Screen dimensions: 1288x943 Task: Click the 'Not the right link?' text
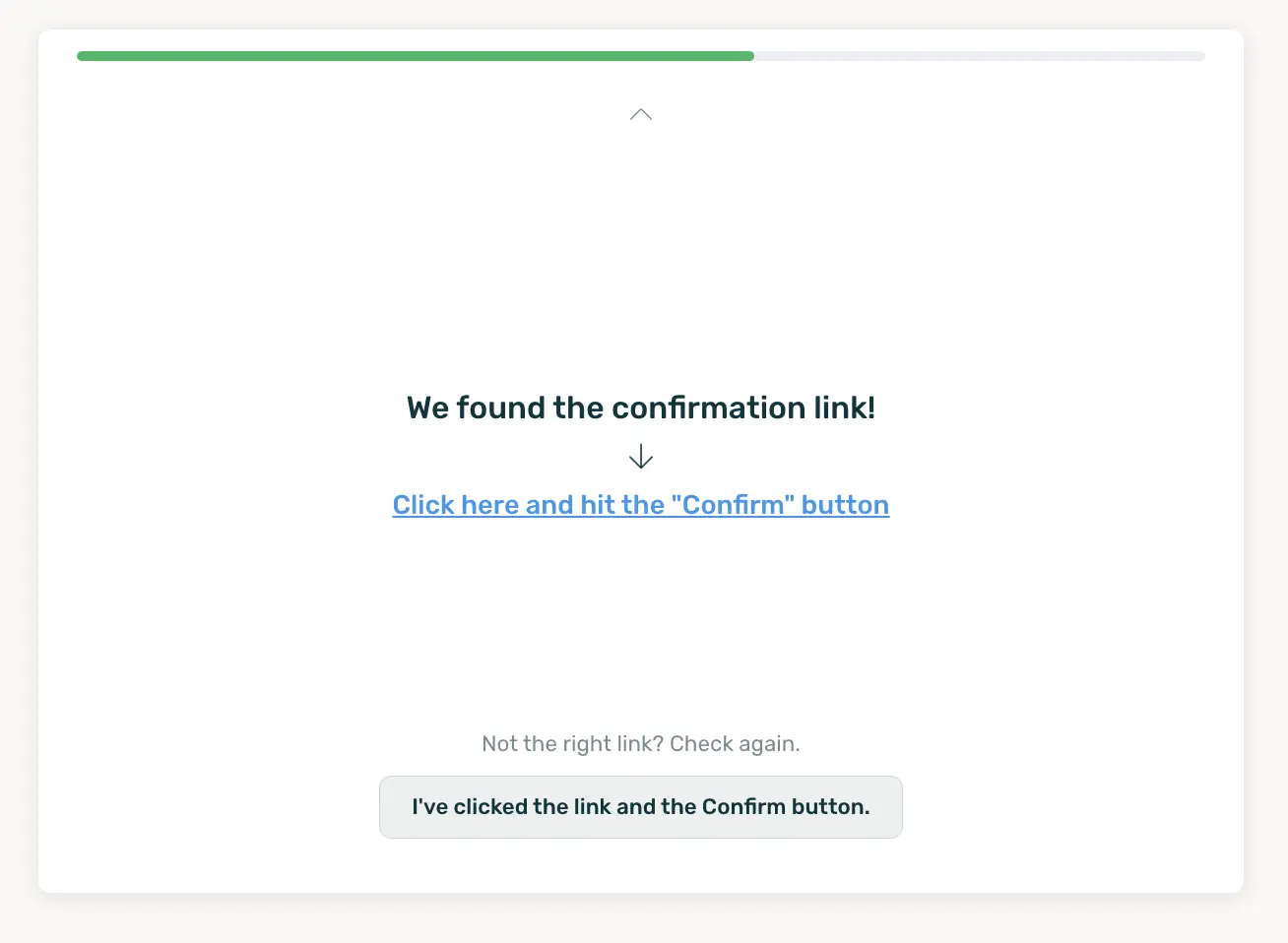pyautogui.click(x=572, y=744)
